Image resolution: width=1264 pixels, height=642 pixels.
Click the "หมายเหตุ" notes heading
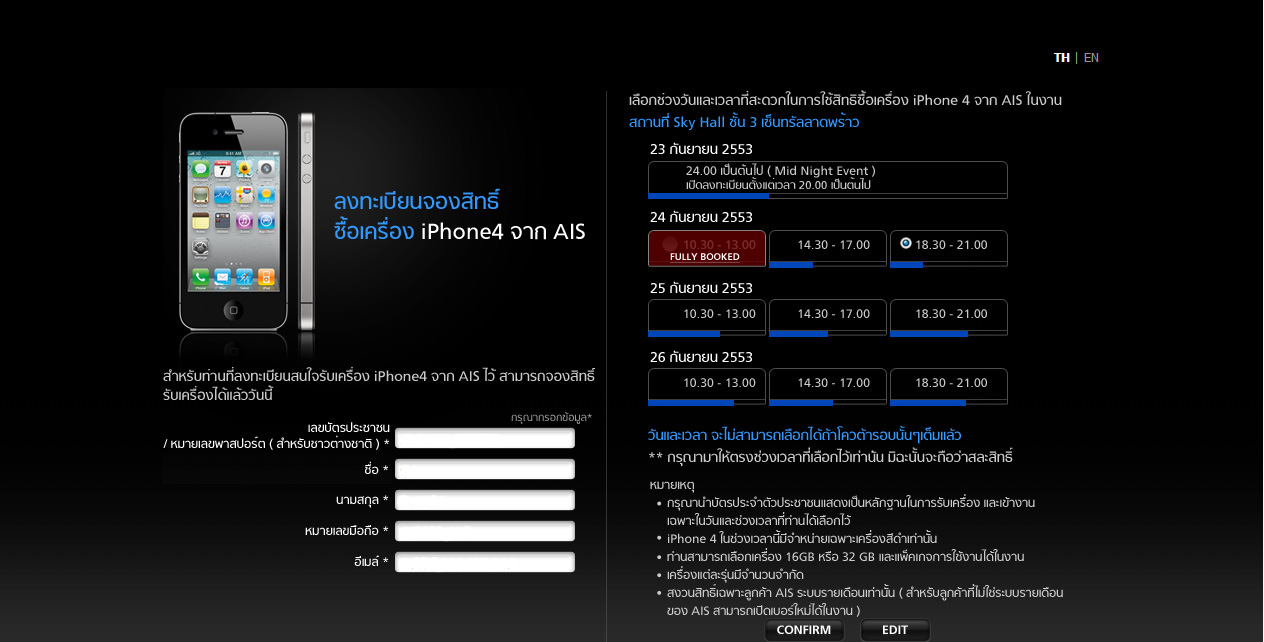coord(674,484)
